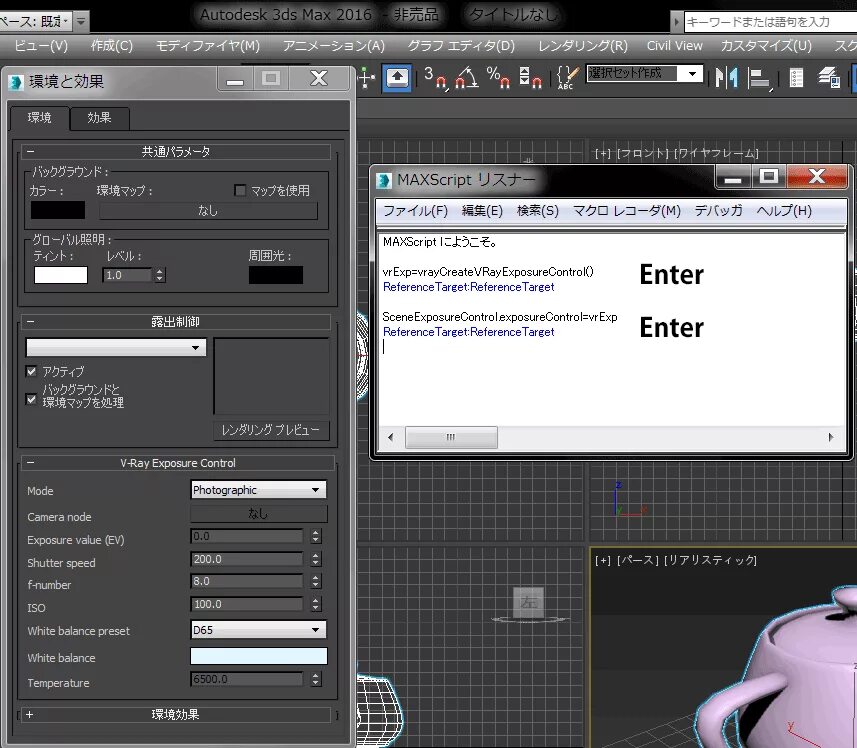This screenshot has width=857, height=748.
Task: Open デバッガ menu in Listener
Action: coord(718,210)
